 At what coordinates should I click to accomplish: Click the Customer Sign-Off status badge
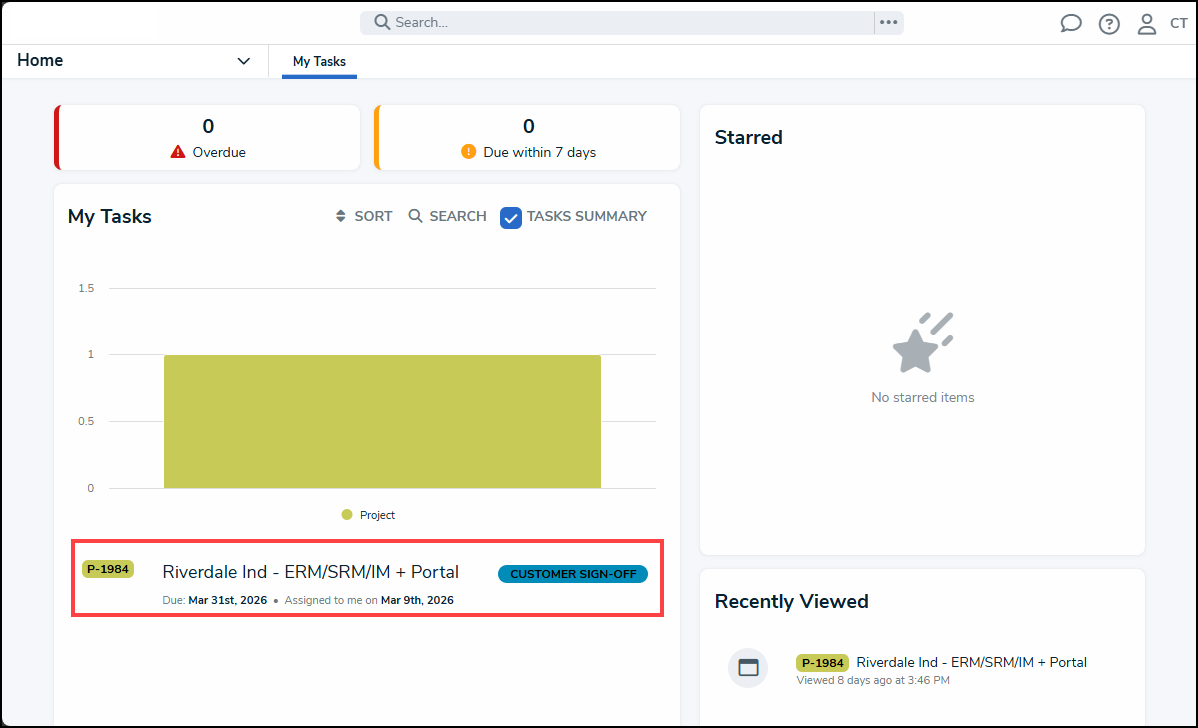point(572,574)
